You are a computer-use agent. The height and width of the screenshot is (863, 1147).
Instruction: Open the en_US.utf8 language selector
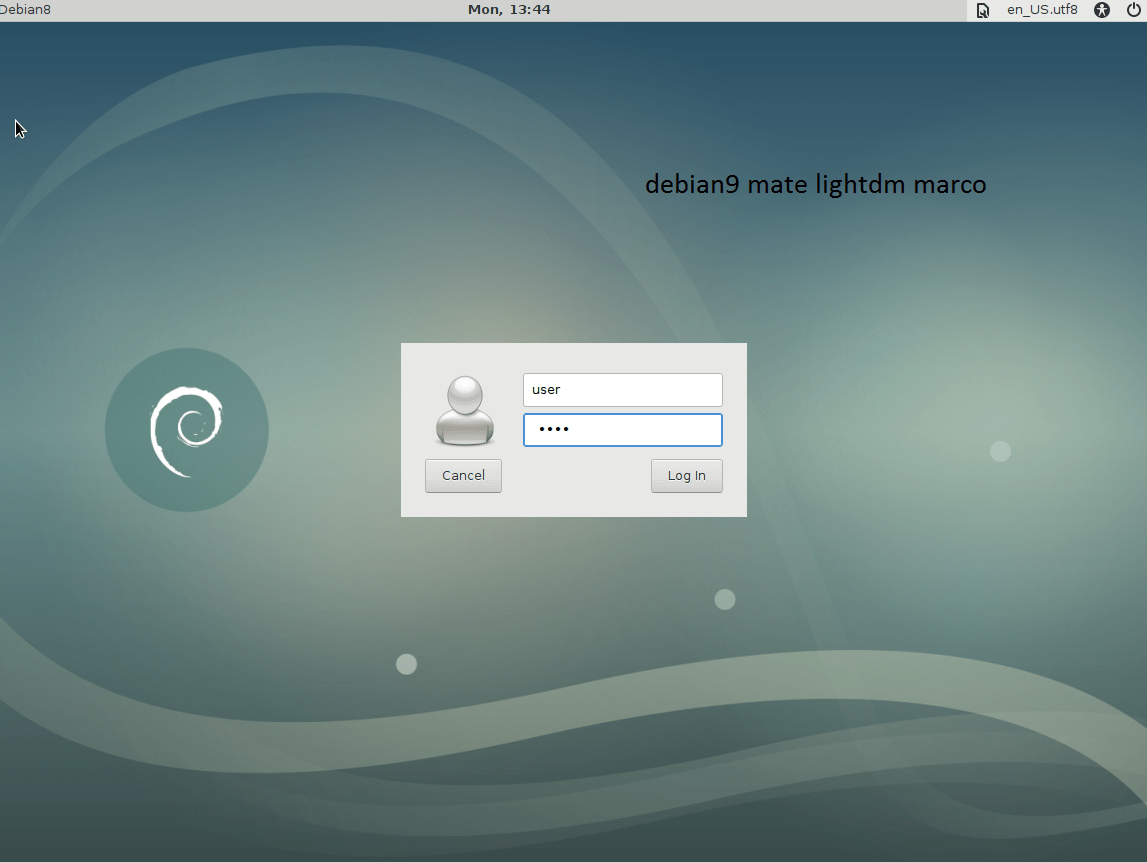point(1042,10)
